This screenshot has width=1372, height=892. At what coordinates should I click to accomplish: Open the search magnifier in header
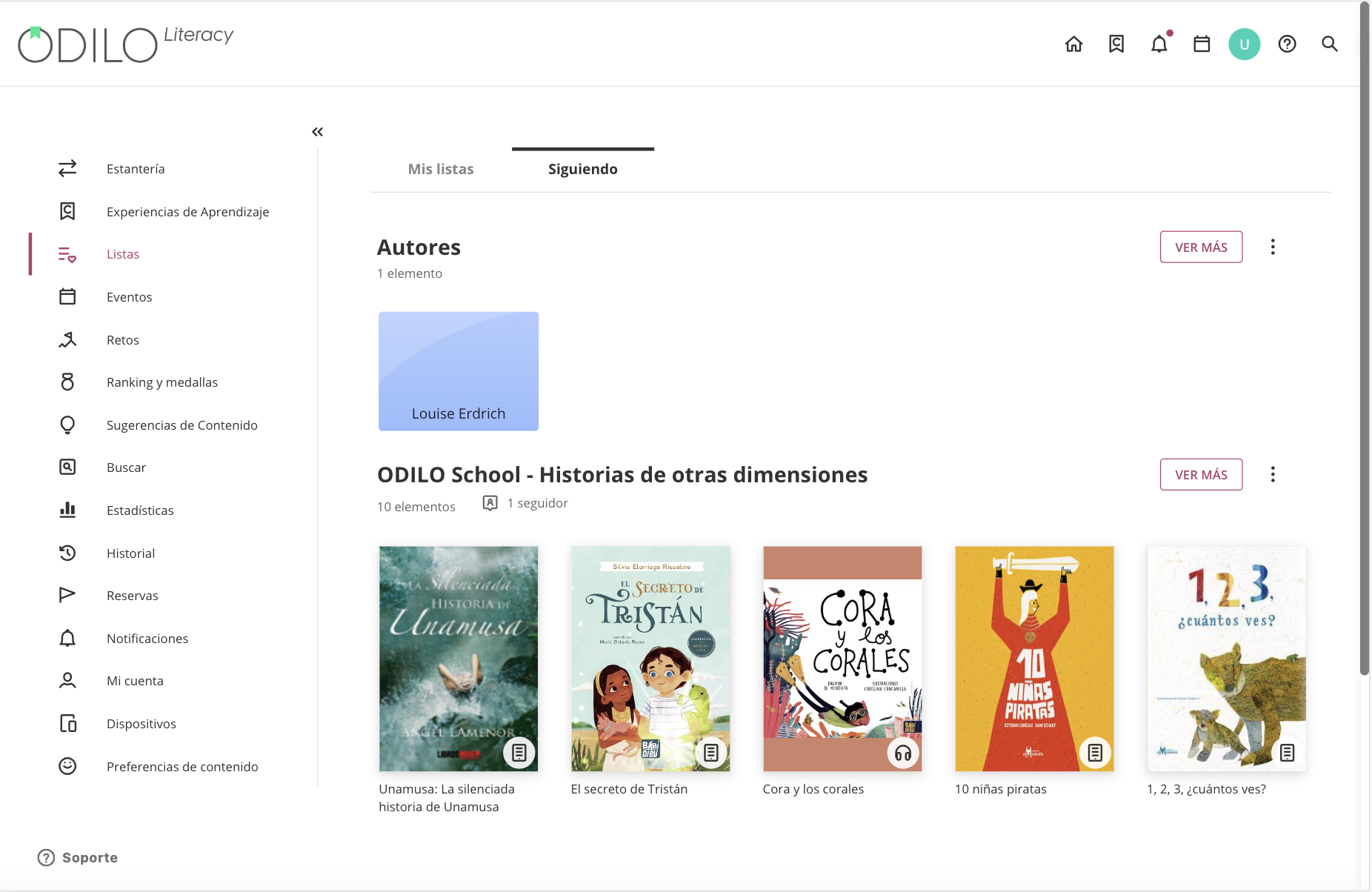coord(1330,44)
